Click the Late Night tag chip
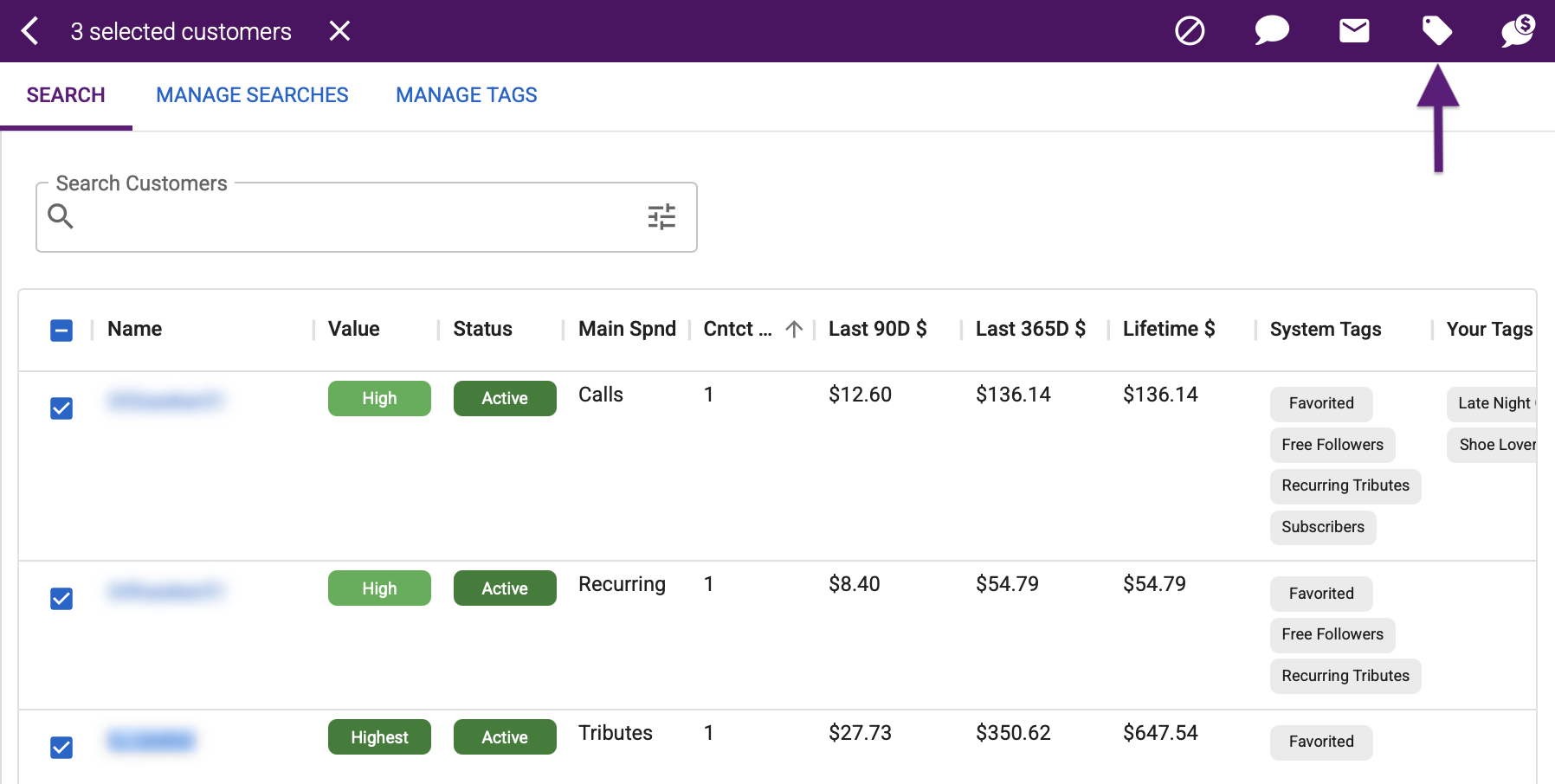The image size is (1555, 784). click(1492, 403)
